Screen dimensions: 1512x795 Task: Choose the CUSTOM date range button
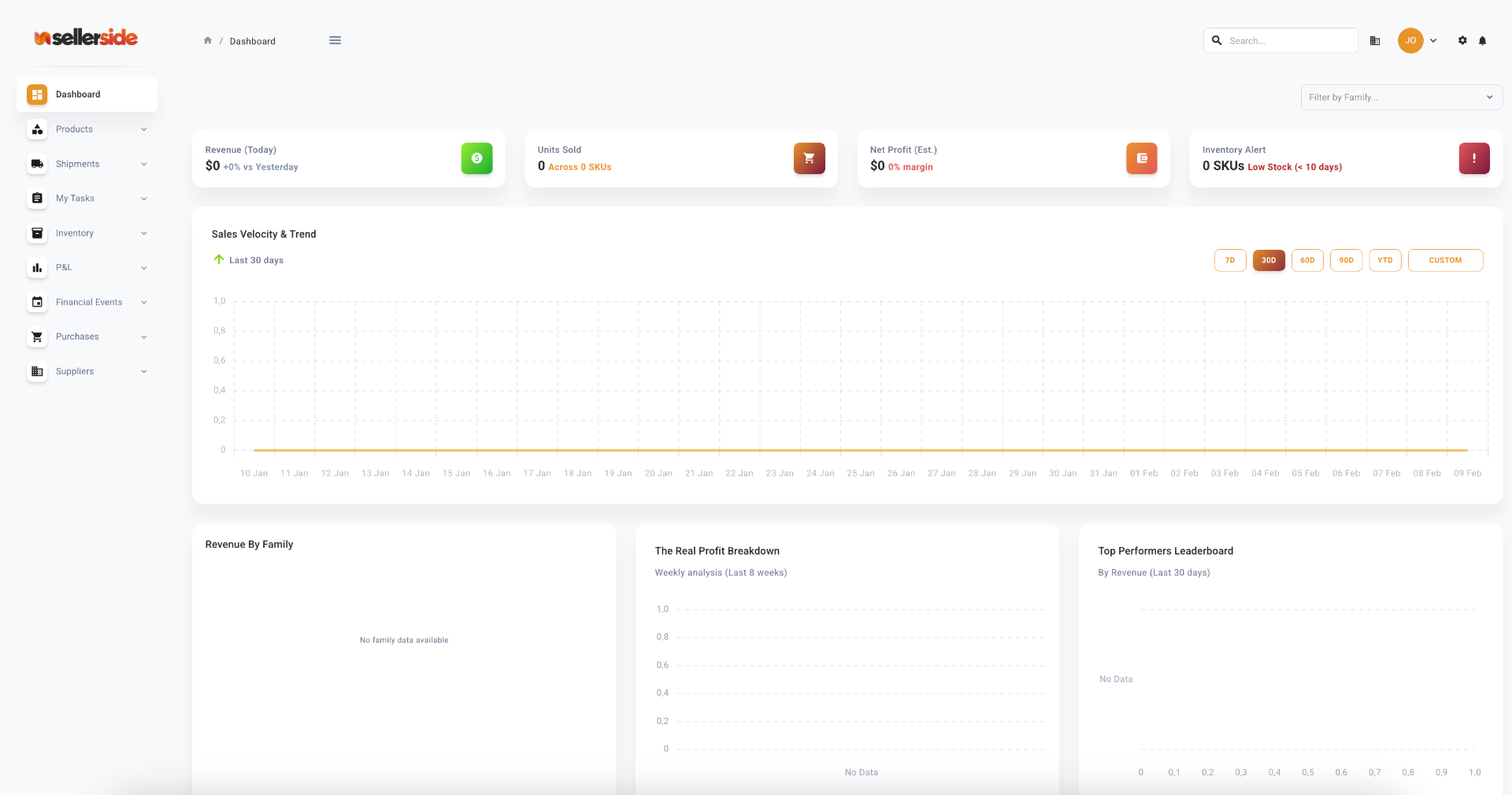point(1445,260)
